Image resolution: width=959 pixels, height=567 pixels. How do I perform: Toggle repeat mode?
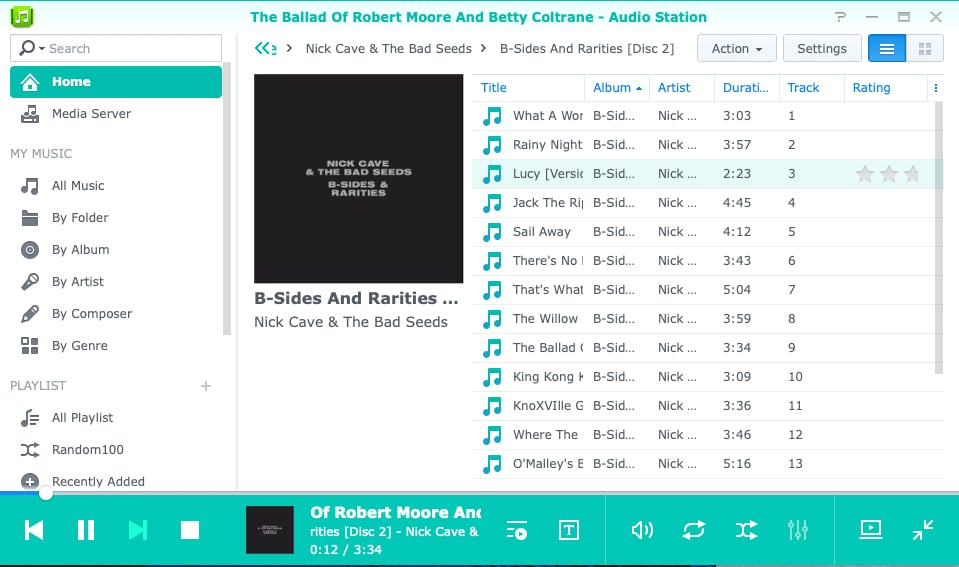point(694,530)
